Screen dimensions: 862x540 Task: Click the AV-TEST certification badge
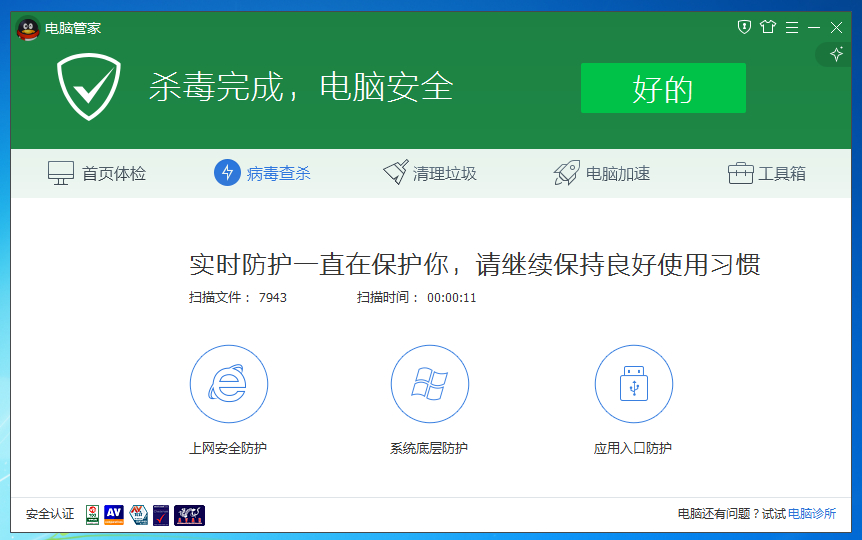tap(139, 515)
